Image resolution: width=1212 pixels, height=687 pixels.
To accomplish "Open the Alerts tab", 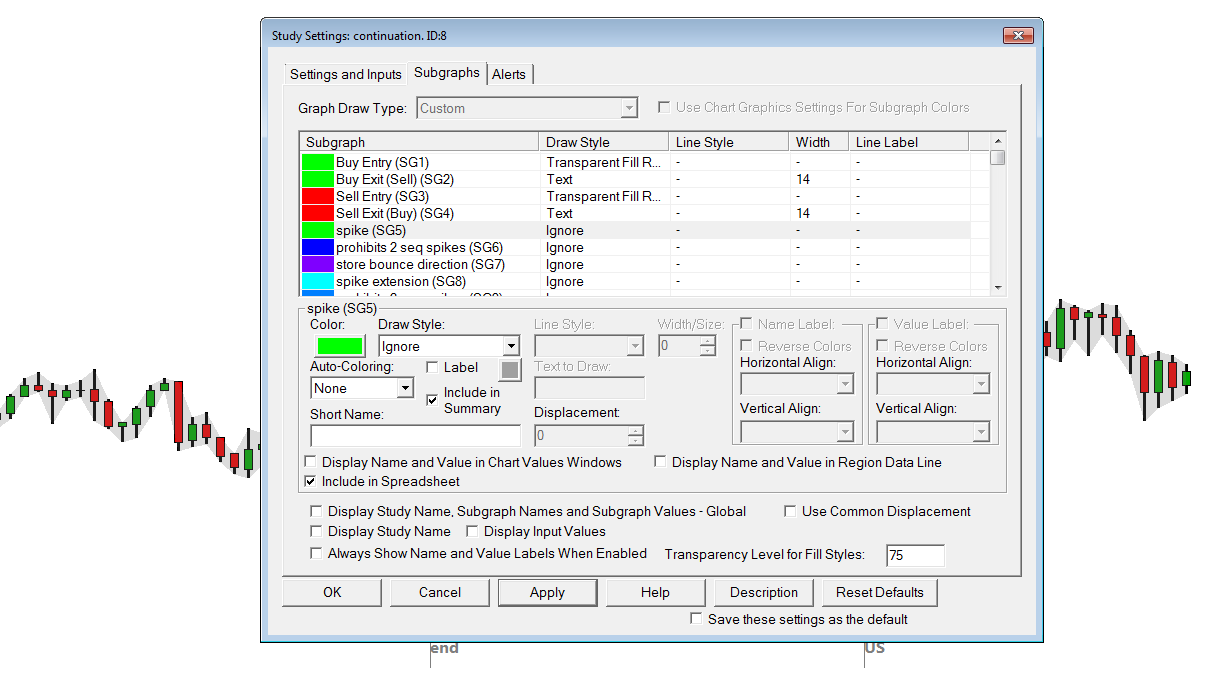I will coord(509,74).
